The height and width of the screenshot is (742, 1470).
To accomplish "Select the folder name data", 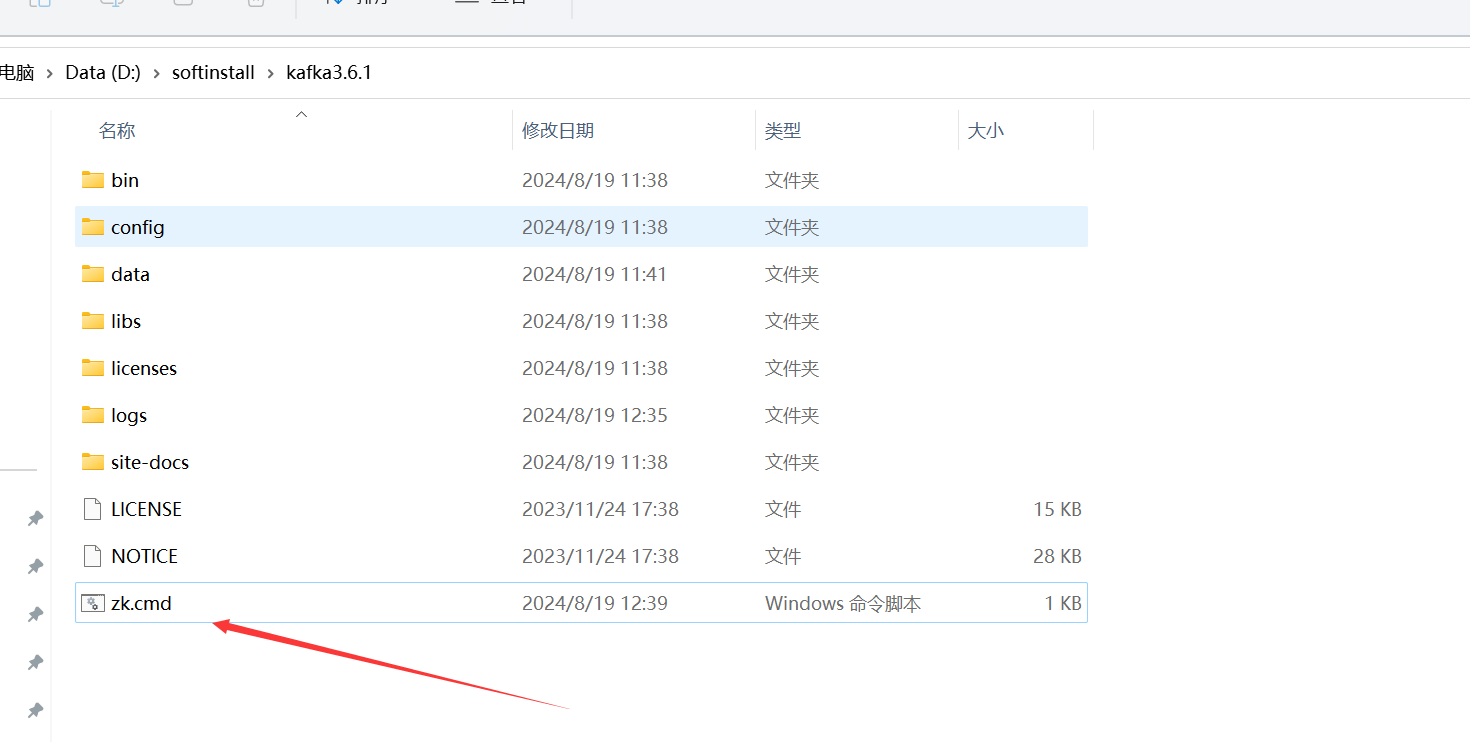I will click(130, 274).
